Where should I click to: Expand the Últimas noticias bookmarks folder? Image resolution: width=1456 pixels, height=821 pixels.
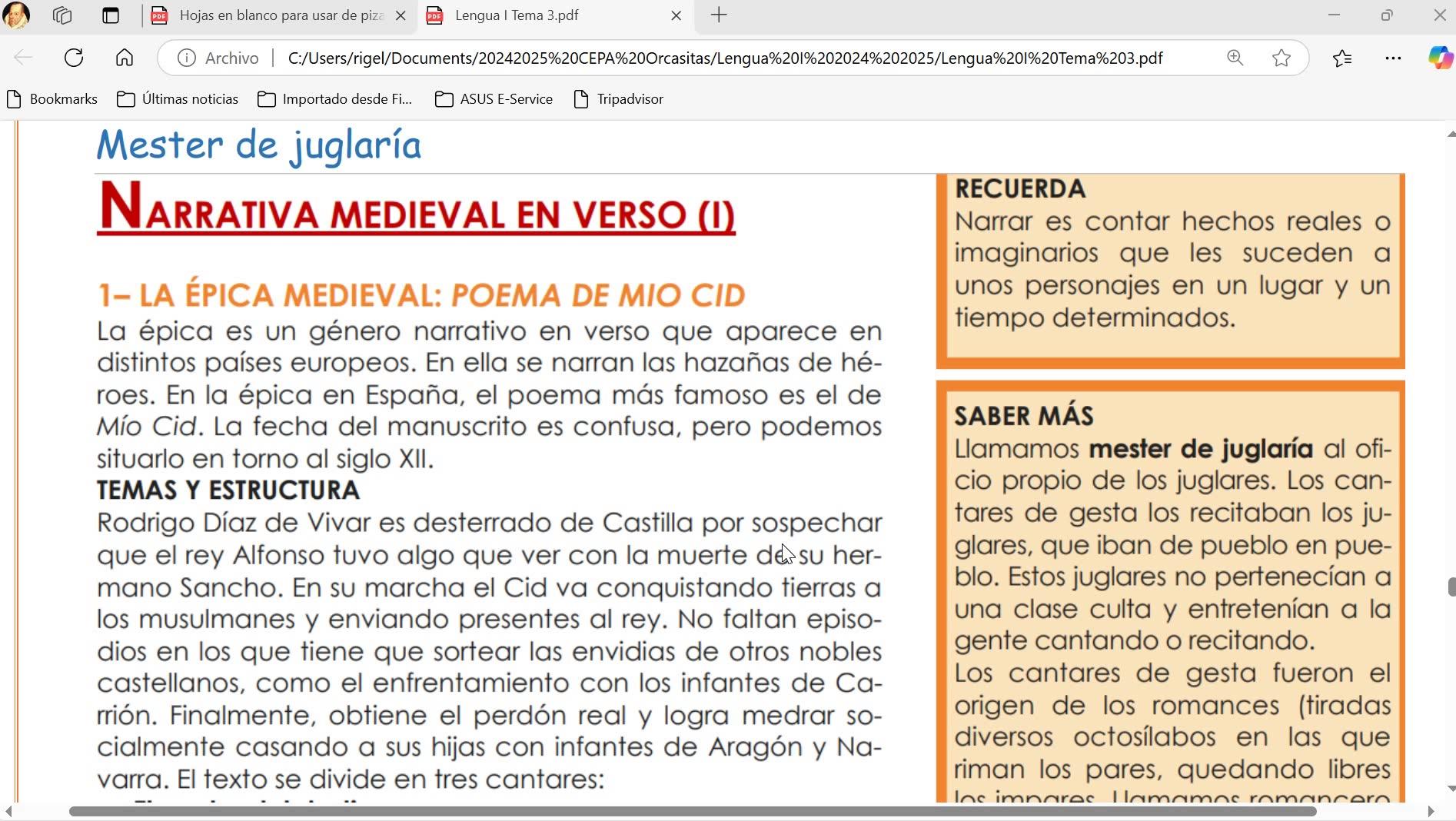point(178,99)
